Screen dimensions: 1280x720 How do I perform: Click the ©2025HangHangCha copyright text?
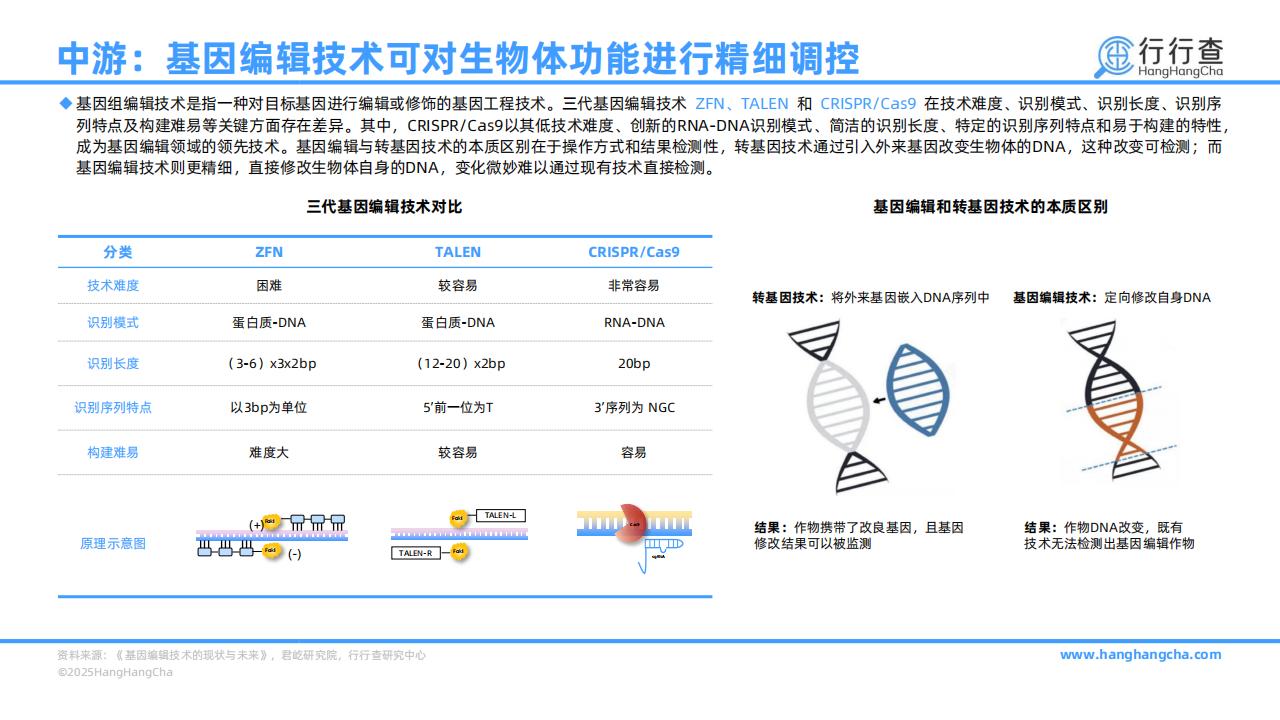pos(115,672)
